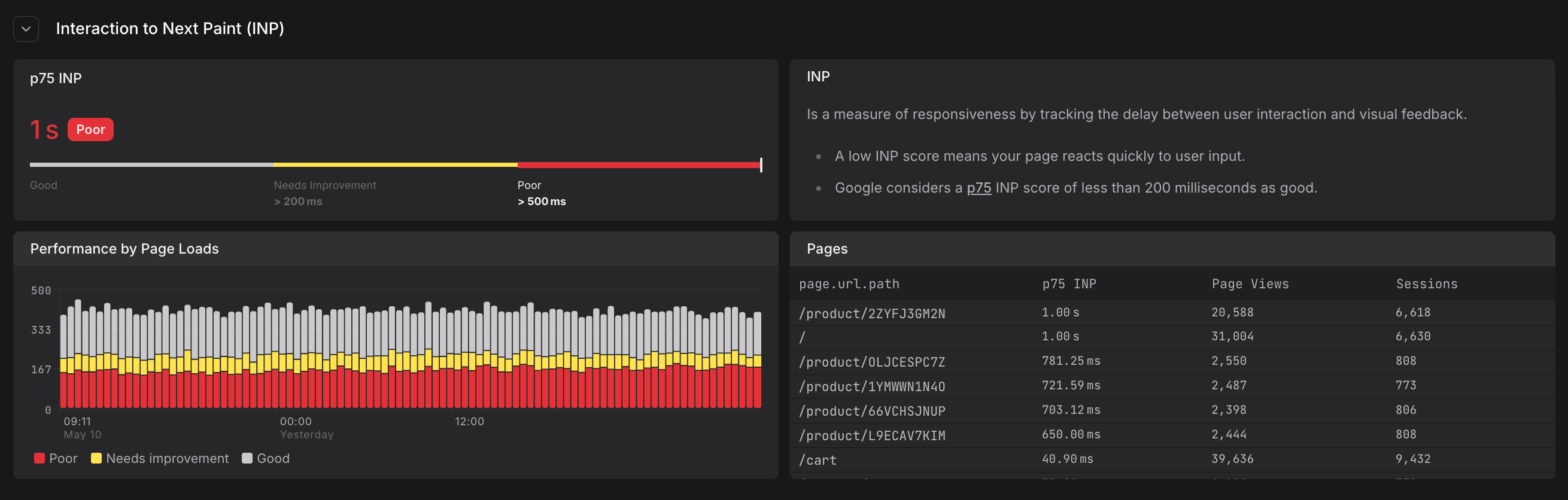Screen dimensions: 1568x500
Task: Click the 31,004 page views cell
Action: [1233, 336]
